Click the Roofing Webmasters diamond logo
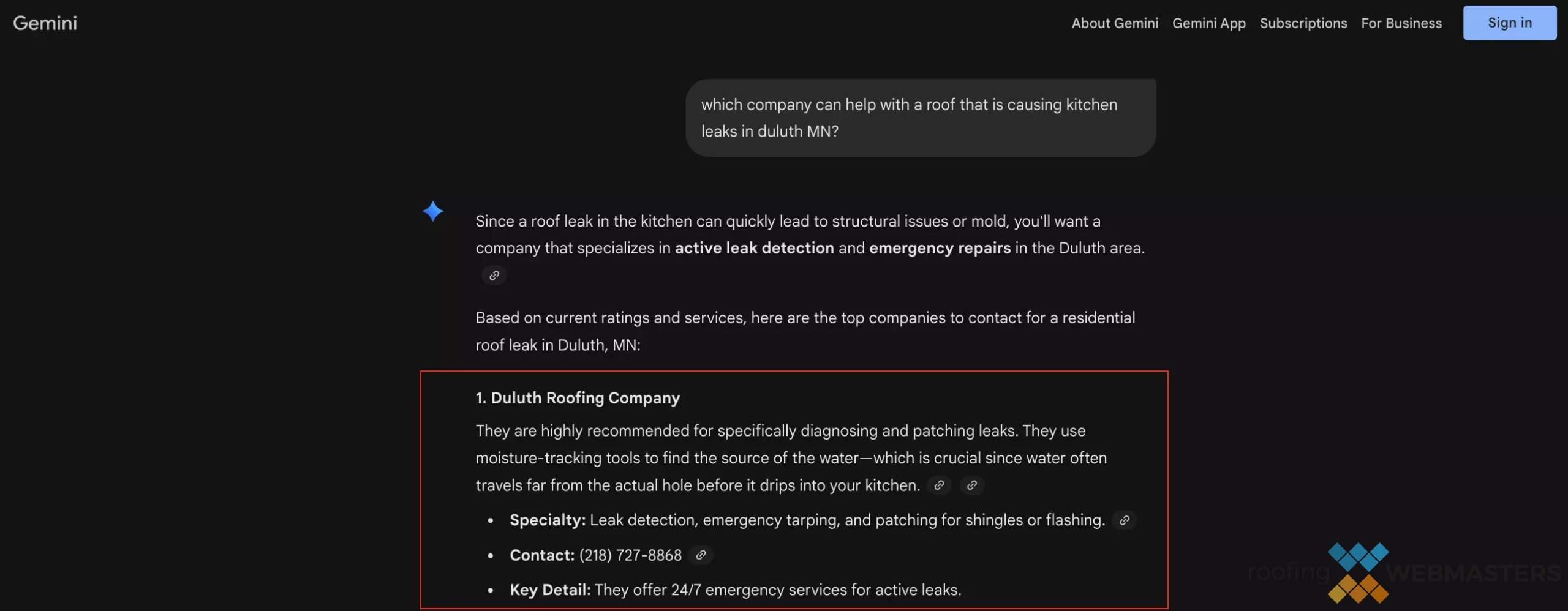 pyautogui.click(x=1358, y=572)
